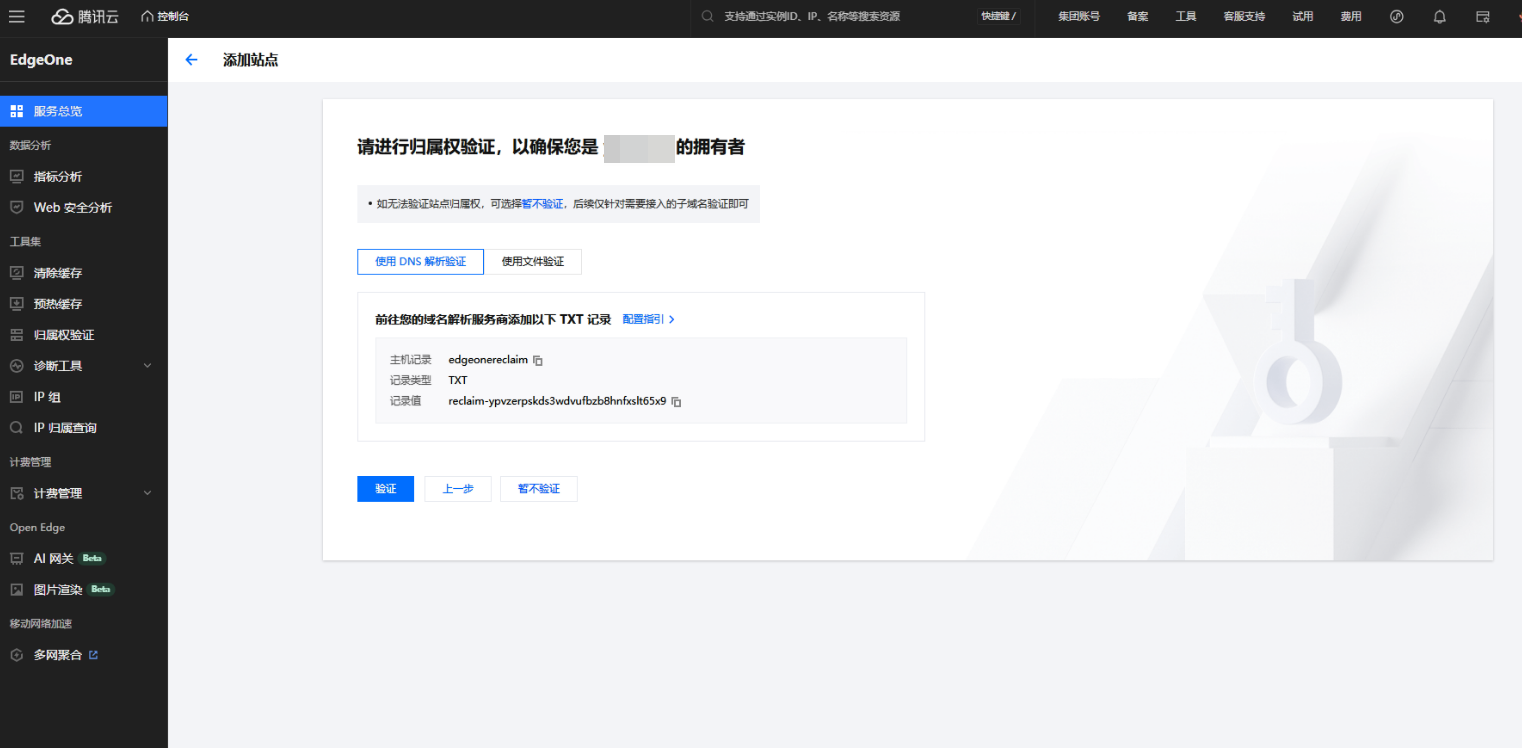The image size is (1522, 748).
Task: Open 客服支持 in the top bar
Action: [1244, 16]
